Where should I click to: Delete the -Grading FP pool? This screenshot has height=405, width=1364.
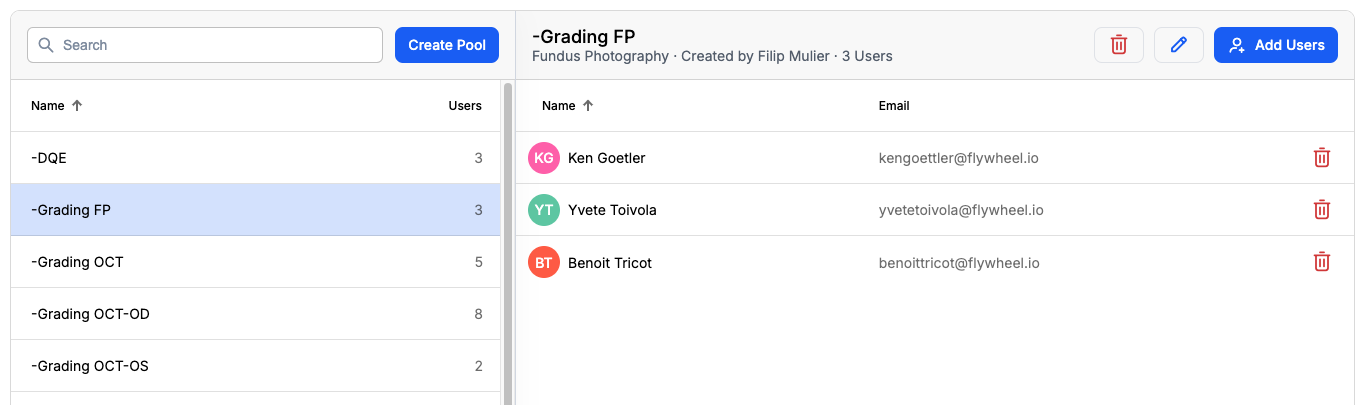(1119, 45)
